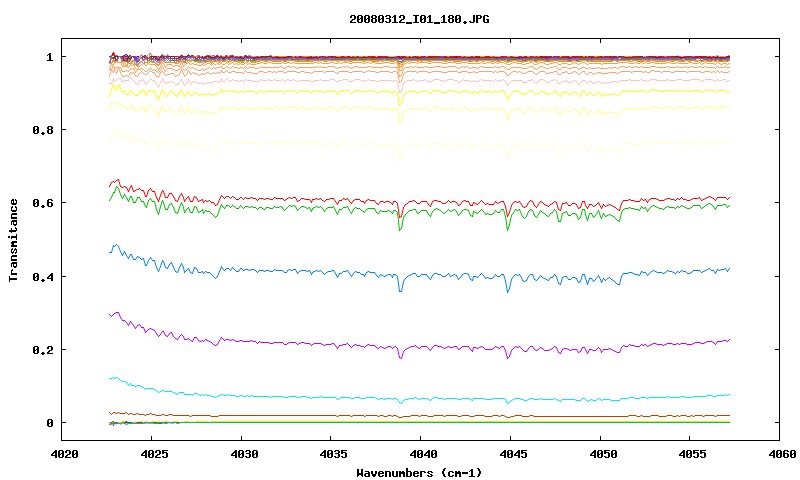
Task: Click the x-axis tick label 4035
Action: [333, 454]
